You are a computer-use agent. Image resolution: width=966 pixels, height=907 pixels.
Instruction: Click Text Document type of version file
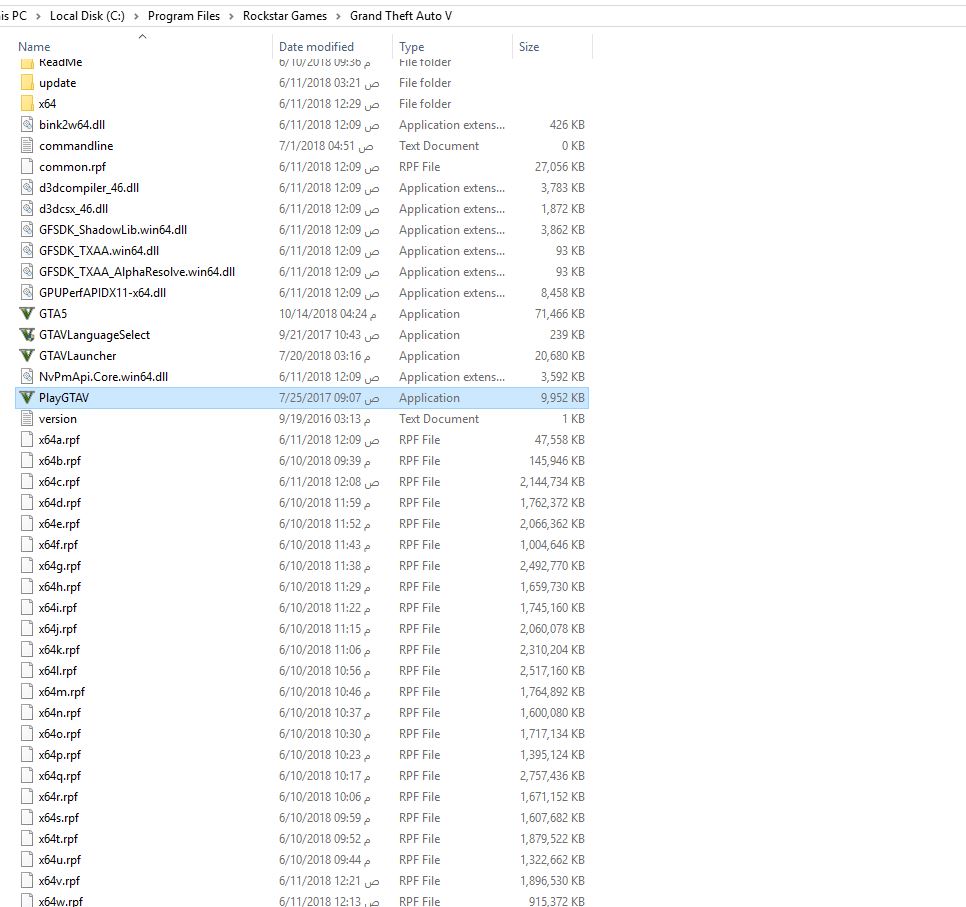point(439,418)
